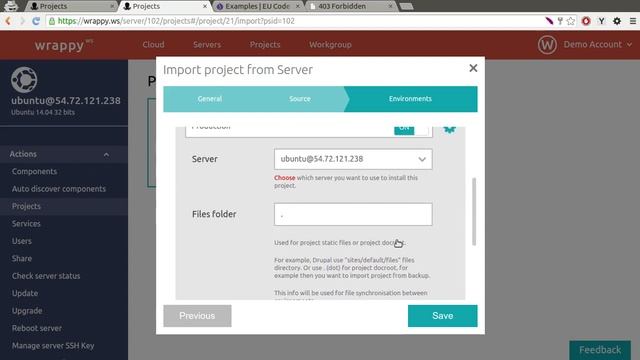
Task: Click Update in the sidebar
Action: 25,293
